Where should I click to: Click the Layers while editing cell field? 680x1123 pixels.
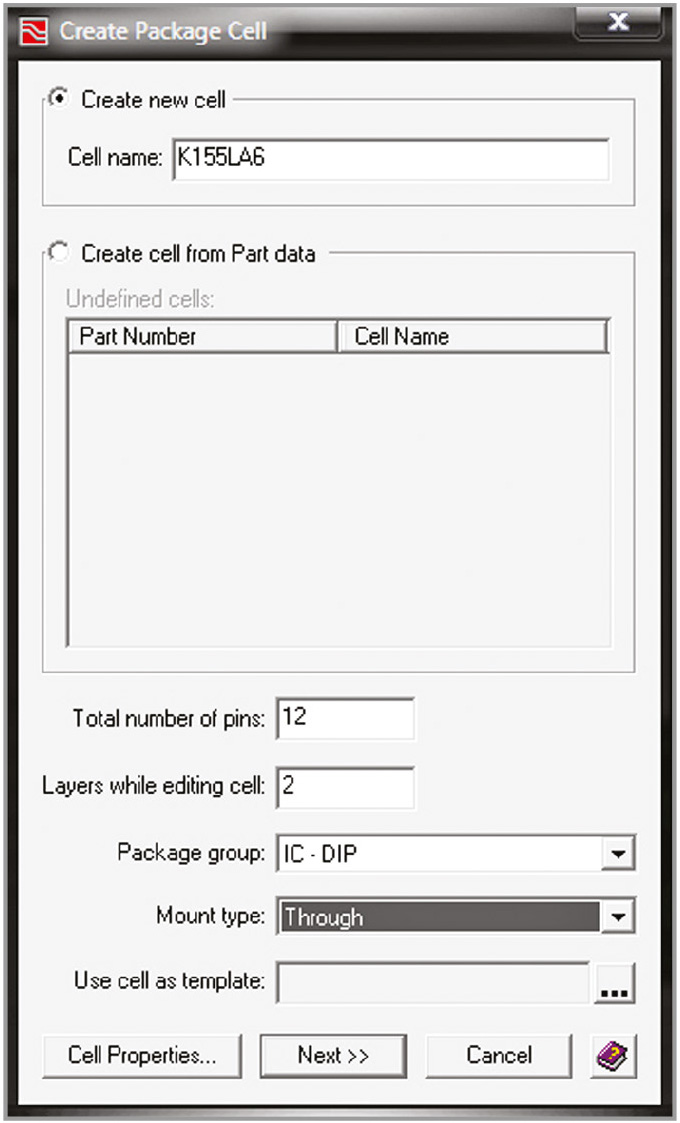pyautogui.click(x=344, y=787)
